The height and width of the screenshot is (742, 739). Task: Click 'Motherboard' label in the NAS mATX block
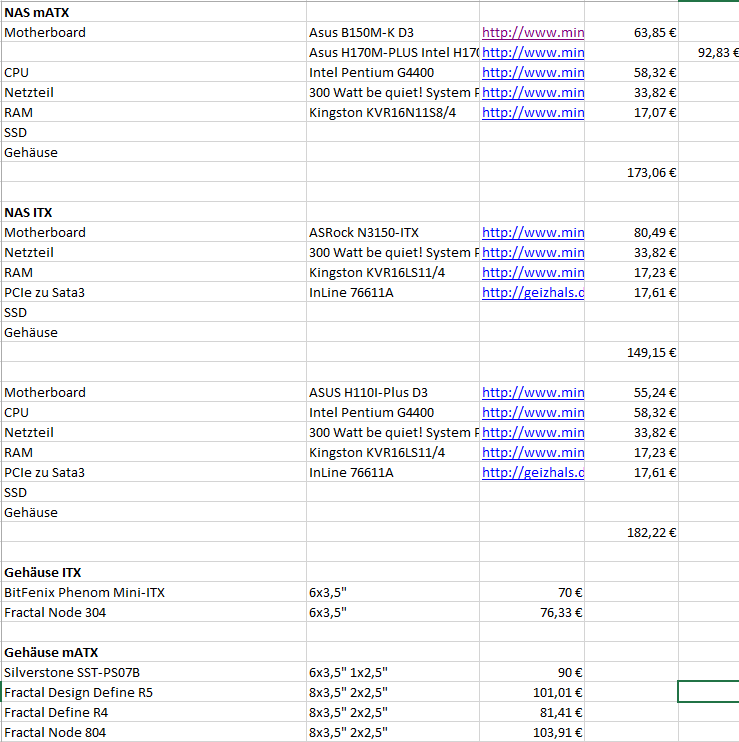click(45, 32)
